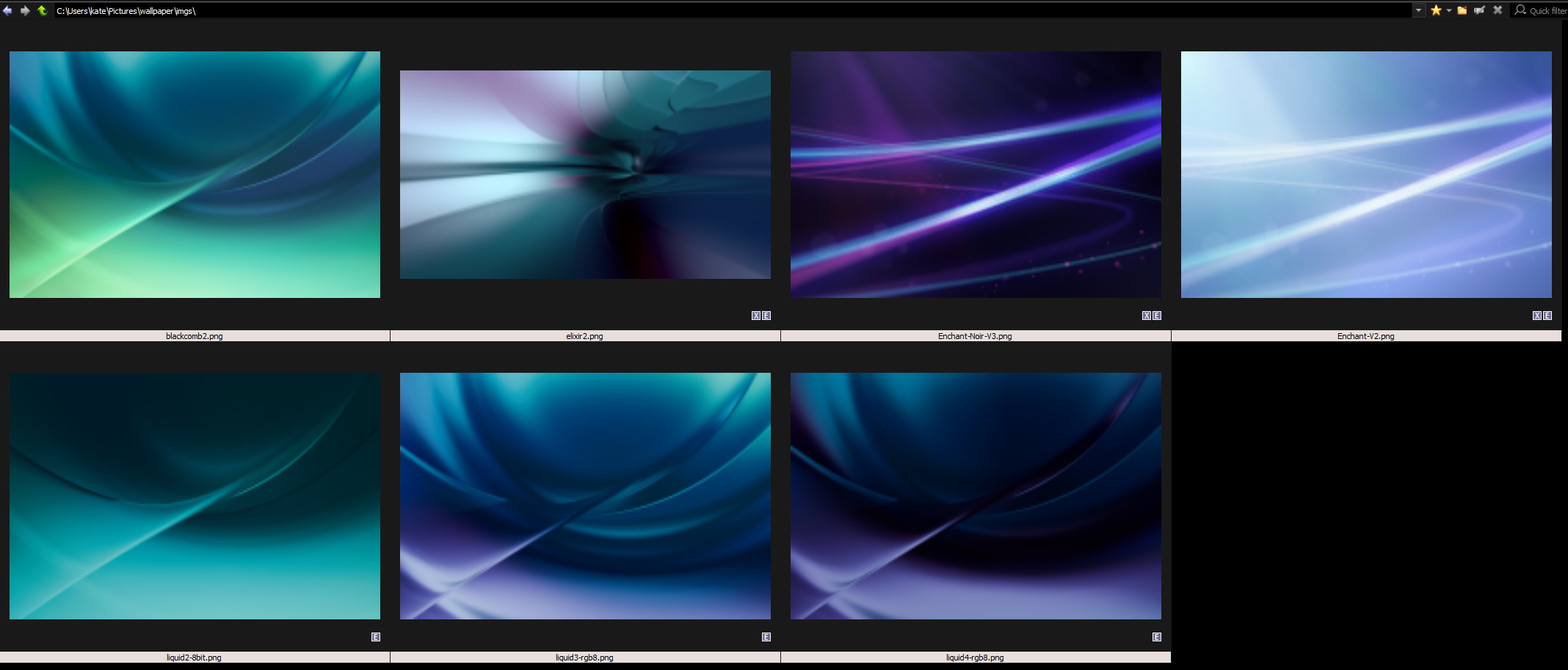The height and width of the screenshot is (670, 1568).
Task: Select the liquid2-8bit.png thumbnail image
Action: coord(195,496)
